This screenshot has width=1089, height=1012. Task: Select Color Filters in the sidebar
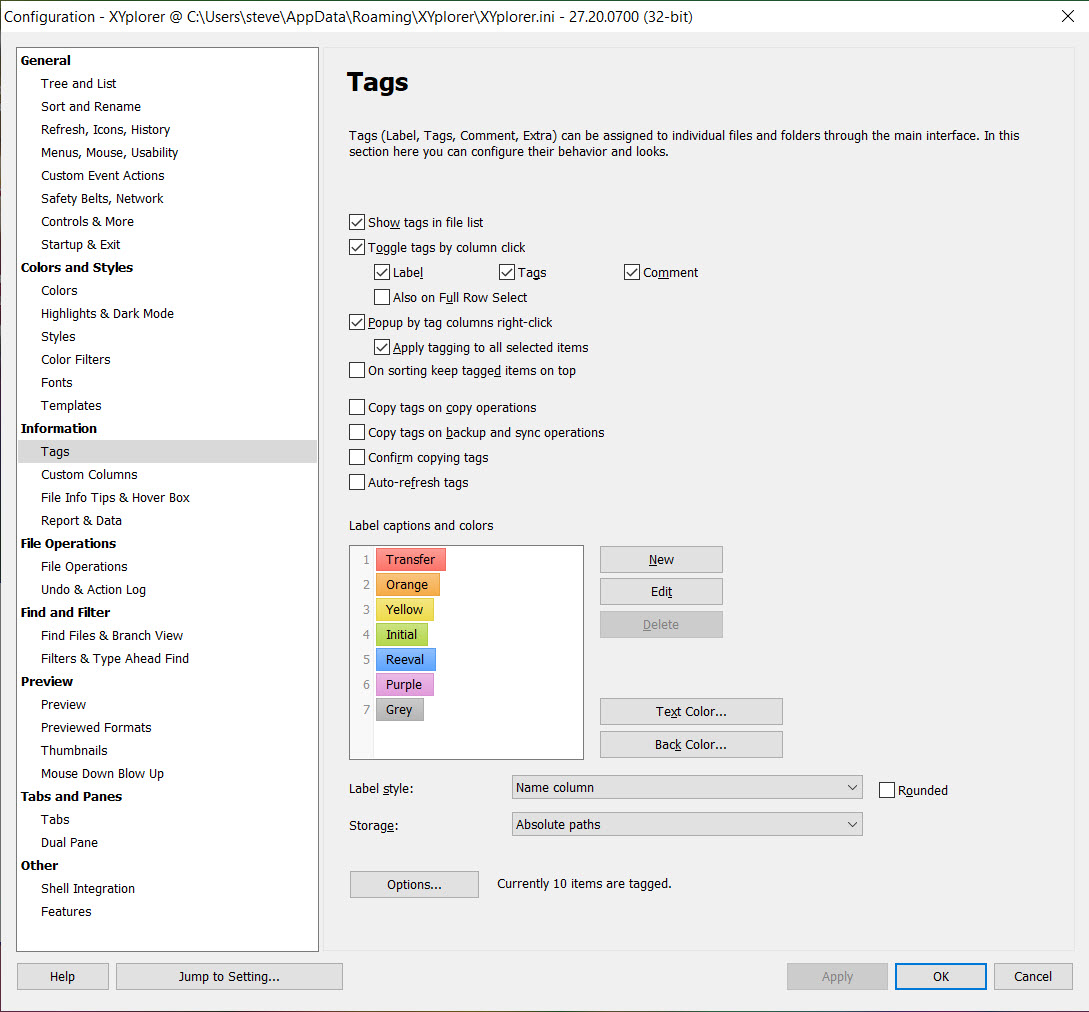tap(75, 360)
